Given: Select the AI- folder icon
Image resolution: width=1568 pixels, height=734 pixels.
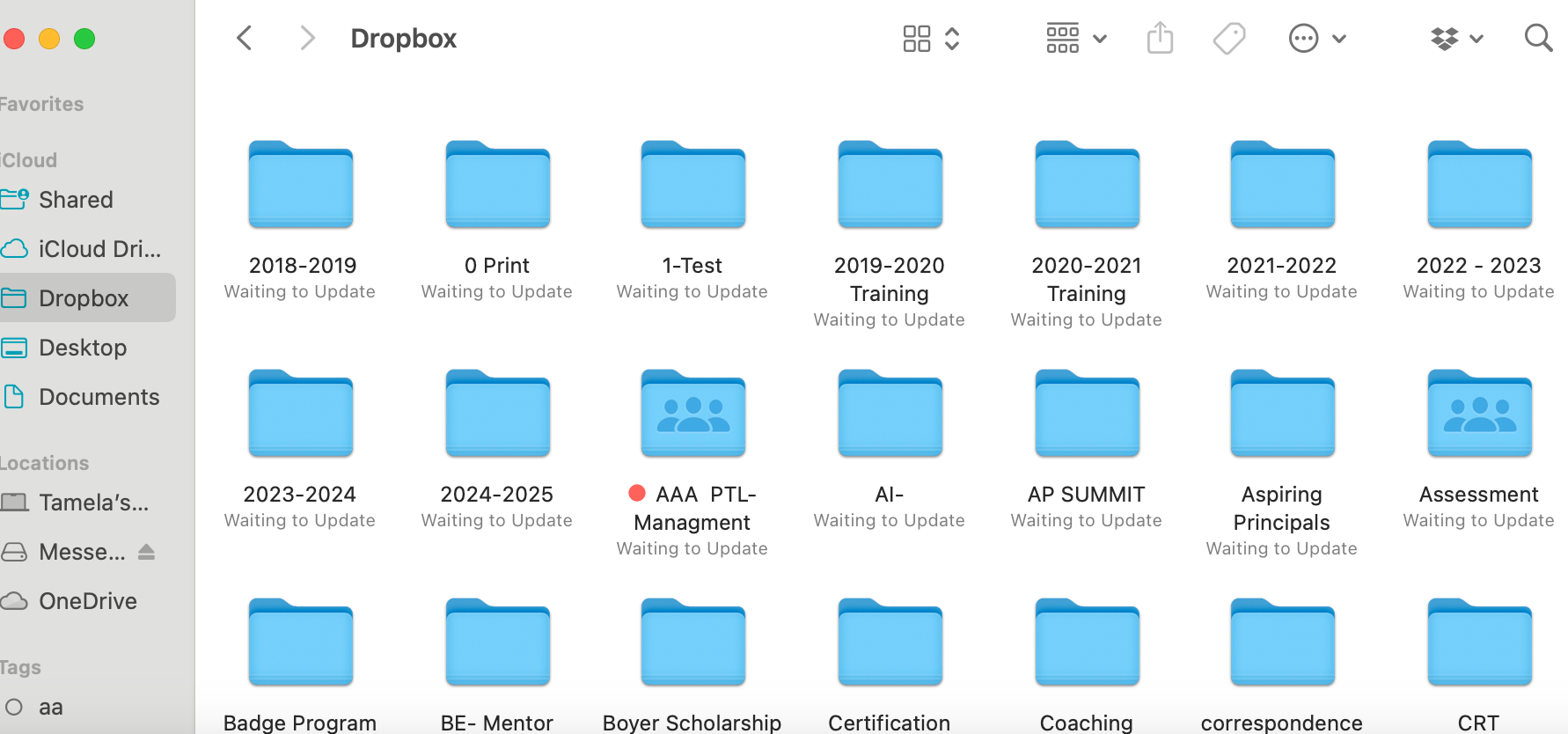Looking at the screenshot, I should (890, 414).
